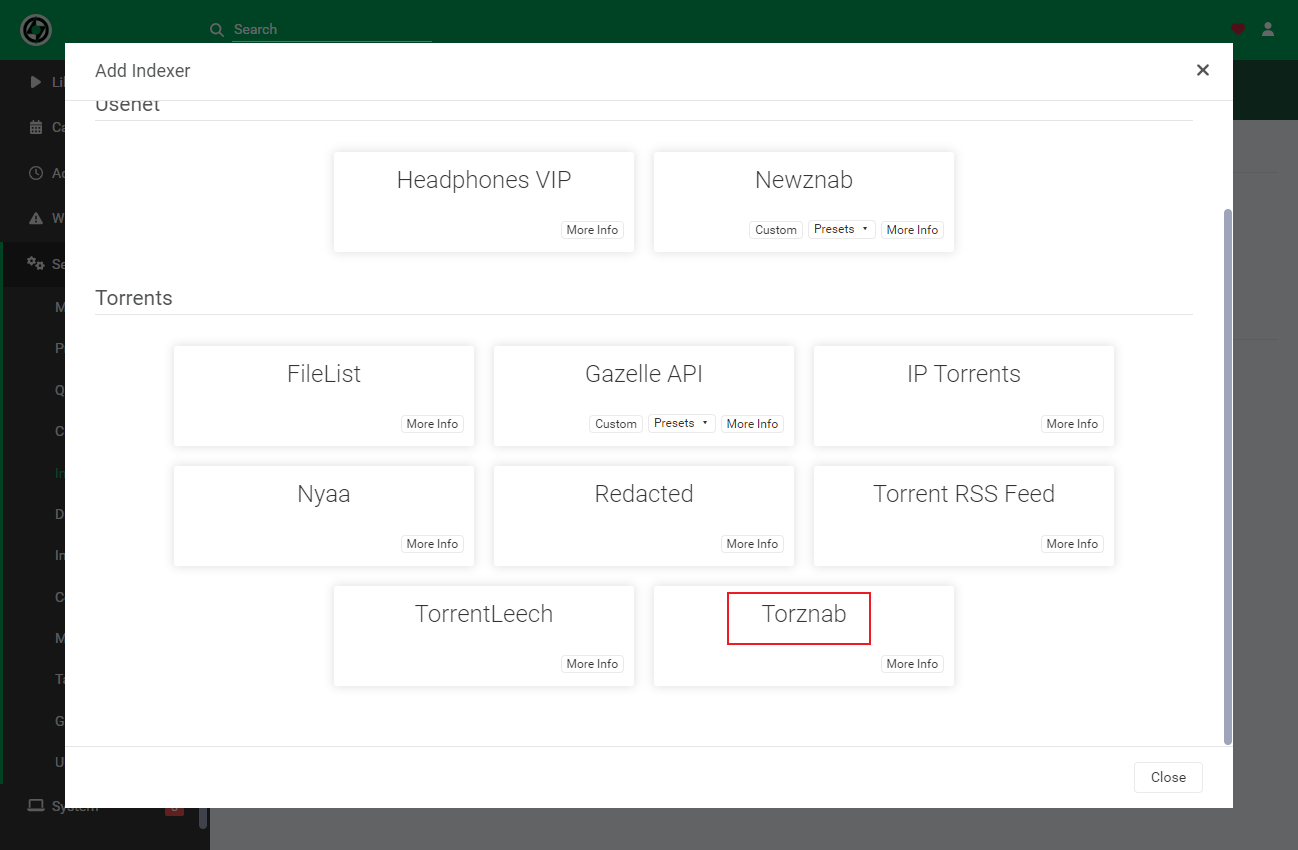Close the Add Indexer dialog with X

(x=1203, y=70)
